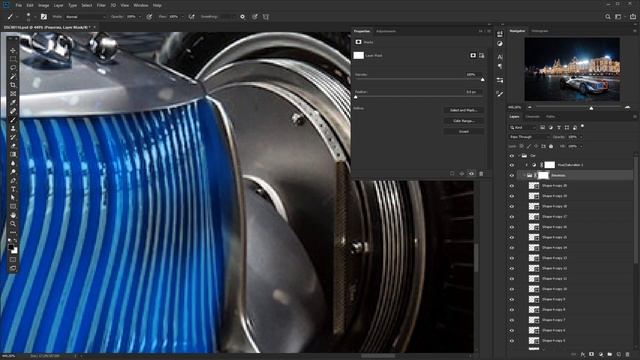Select the Zoom tool
The width and height of the screenshot is (640, 360).
tap(13, 223)
